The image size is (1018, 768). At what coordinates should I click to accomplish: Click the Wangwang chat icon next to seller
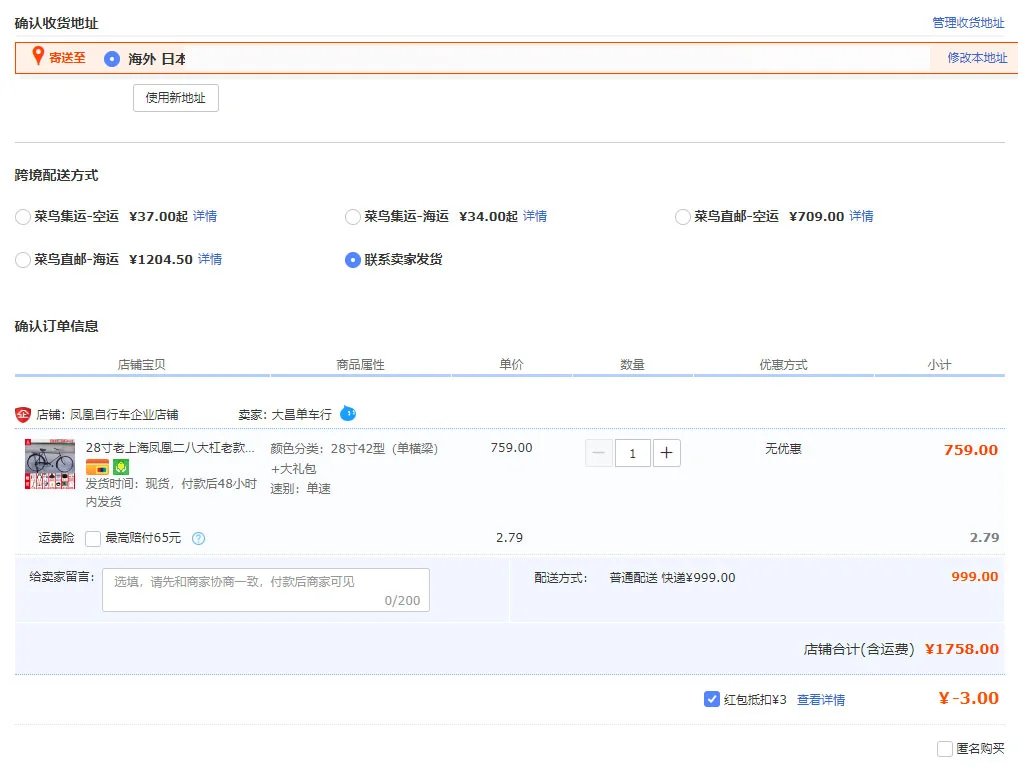click(348, 413)
